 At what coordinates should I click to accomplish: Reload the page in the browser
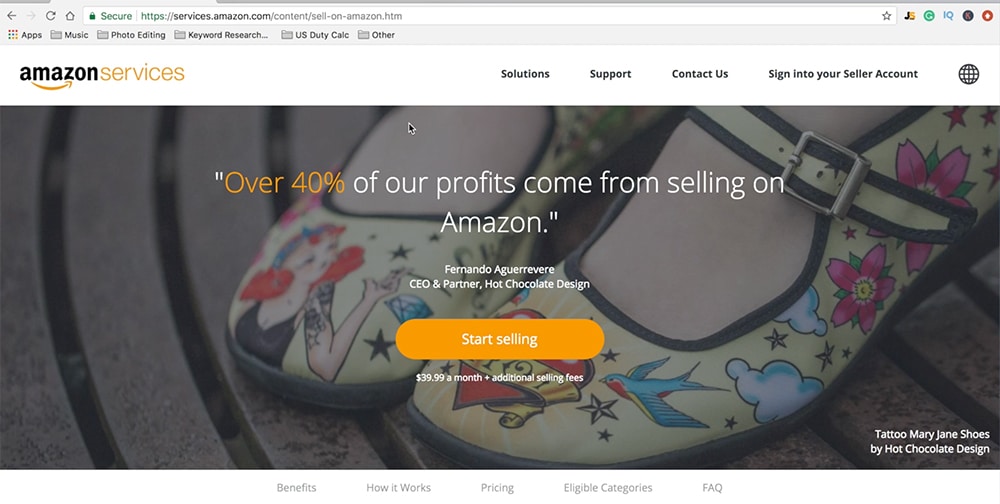[50, 16]
